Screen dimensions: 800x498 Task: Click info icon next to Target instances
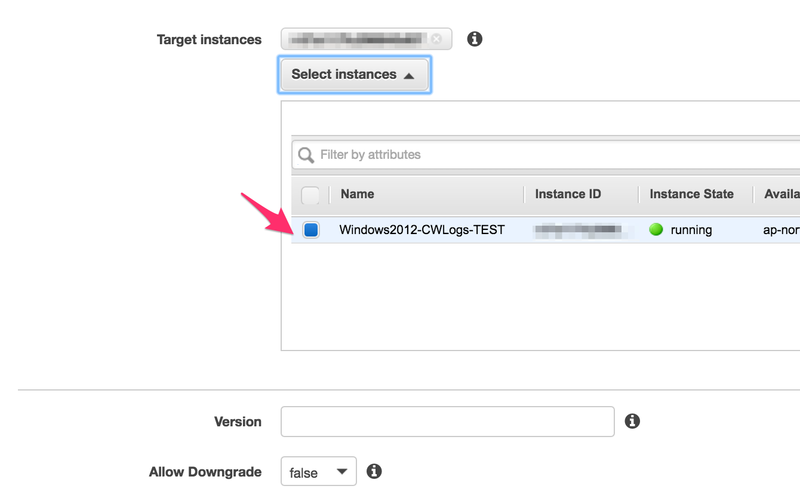(474, 39)
